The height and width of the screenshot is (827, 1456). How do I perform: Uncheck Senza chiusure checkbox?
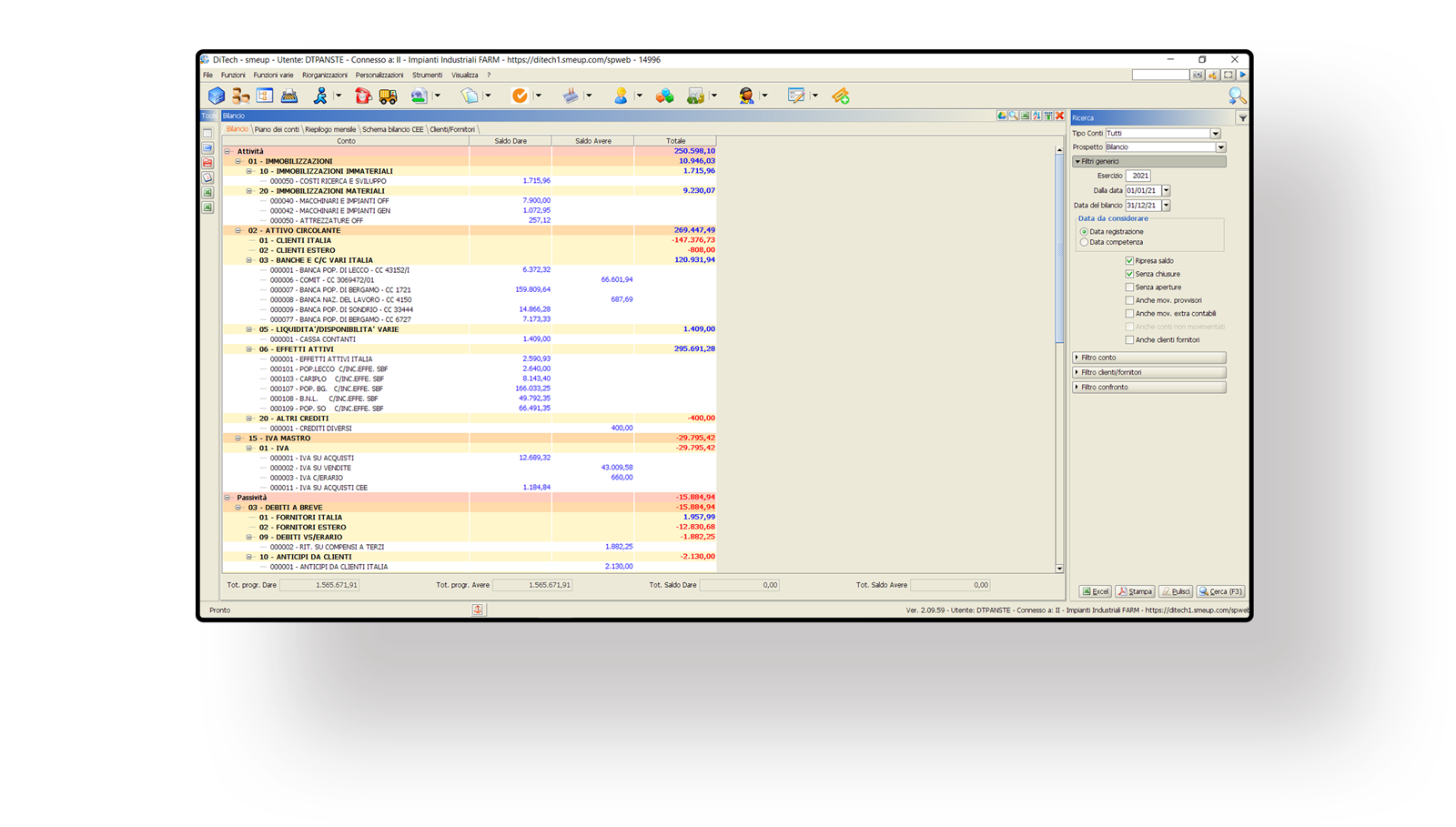(1129, 274)
